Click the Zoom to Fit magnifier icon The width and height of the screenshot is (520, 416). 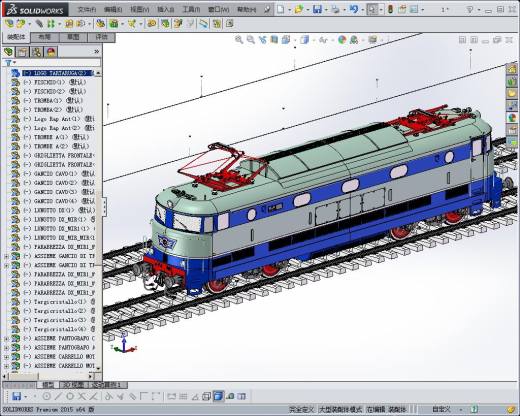coord(239,40)
